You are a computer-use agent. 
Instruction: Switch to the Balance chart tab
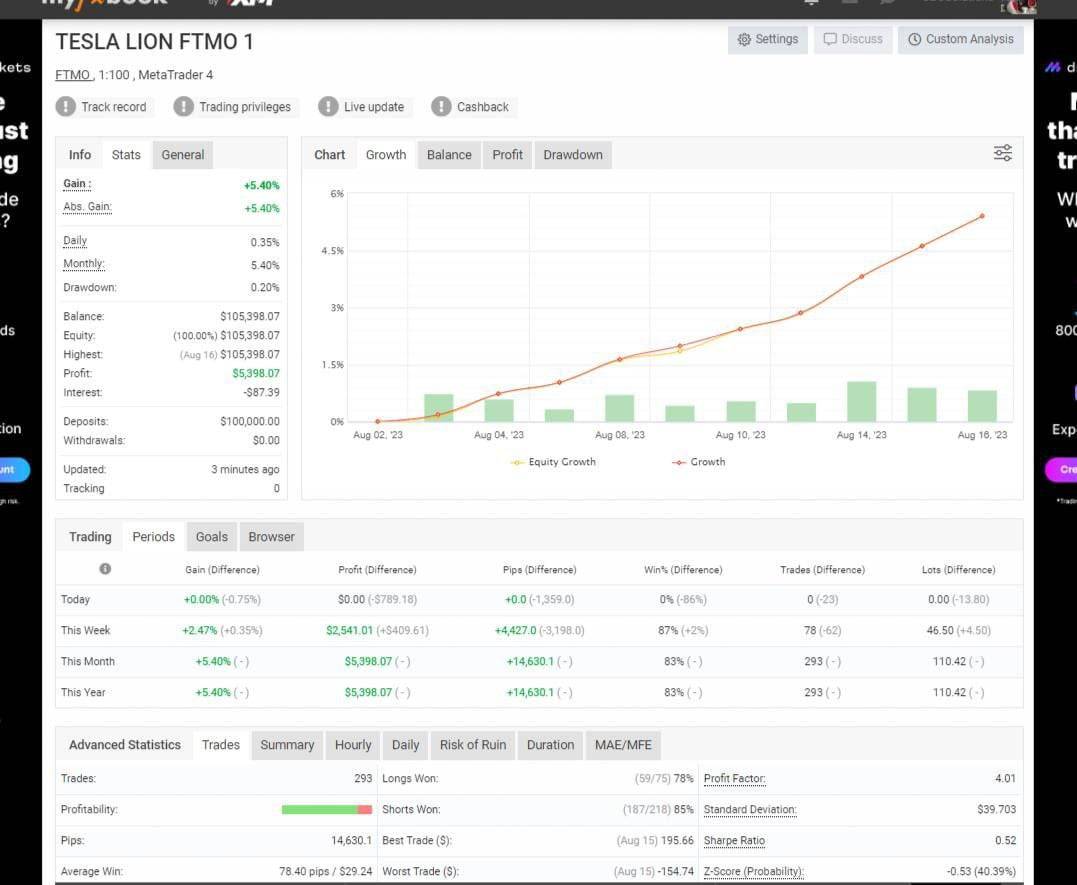pyautogui.click(x=449, y=155)
